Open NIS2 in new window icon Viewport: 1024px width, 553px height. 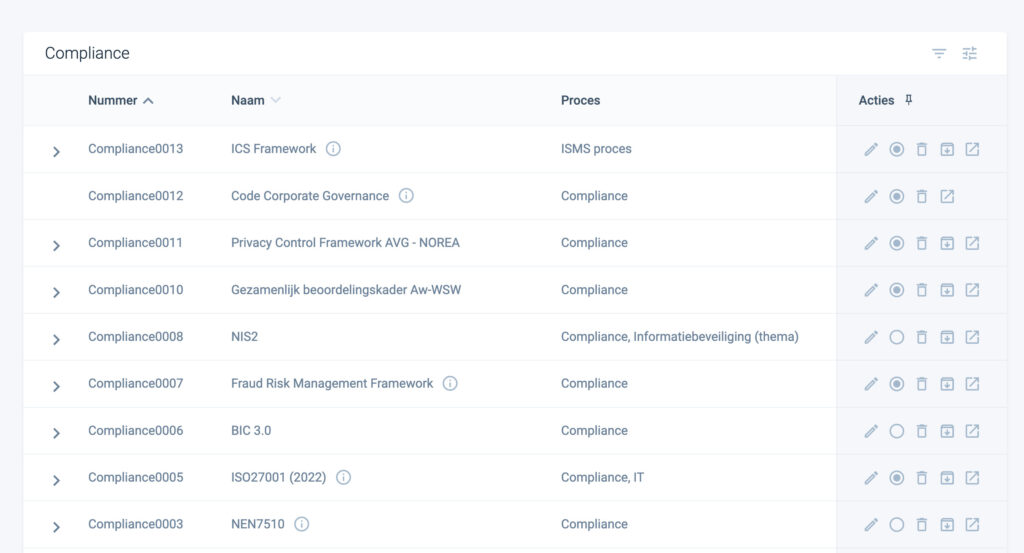point(972,337)
